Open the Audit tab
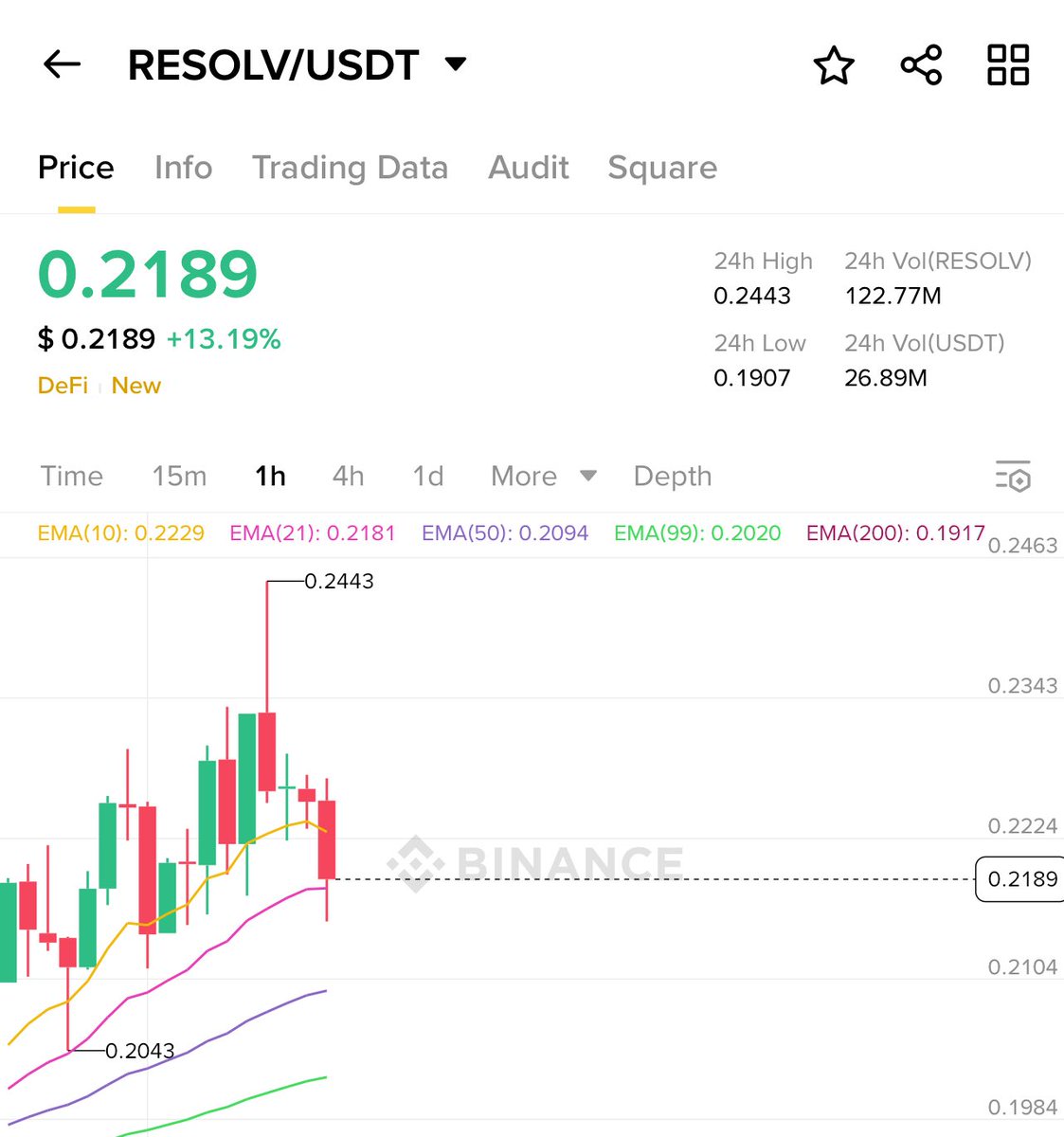 [x=528, y=168]
